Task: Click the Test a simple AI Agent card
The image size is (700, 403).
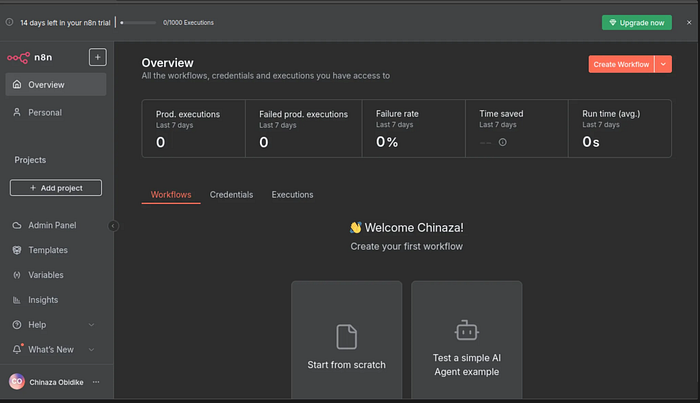Action: click(x=467, y=340)
